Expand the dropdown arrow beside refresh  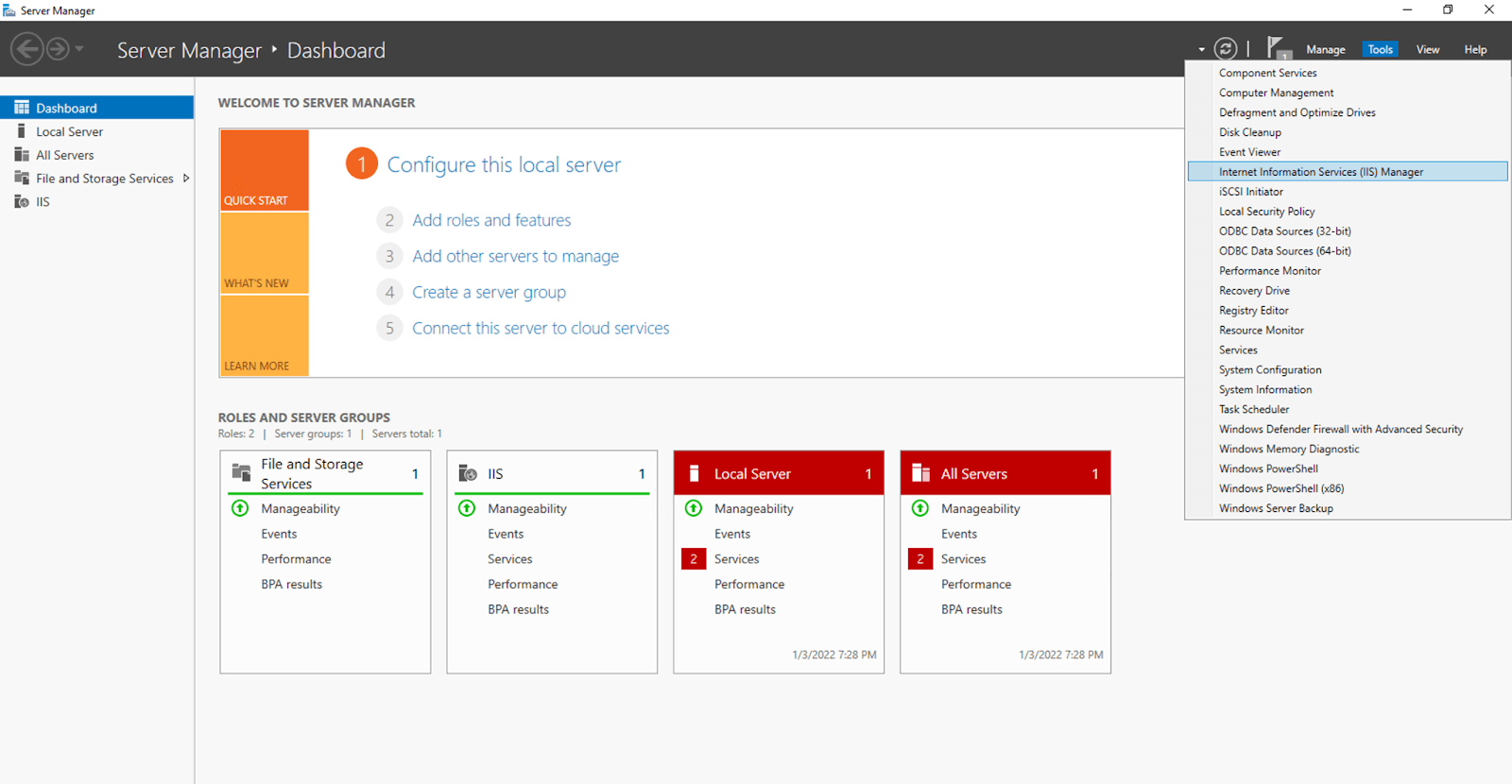click(x=1201, y=50)
